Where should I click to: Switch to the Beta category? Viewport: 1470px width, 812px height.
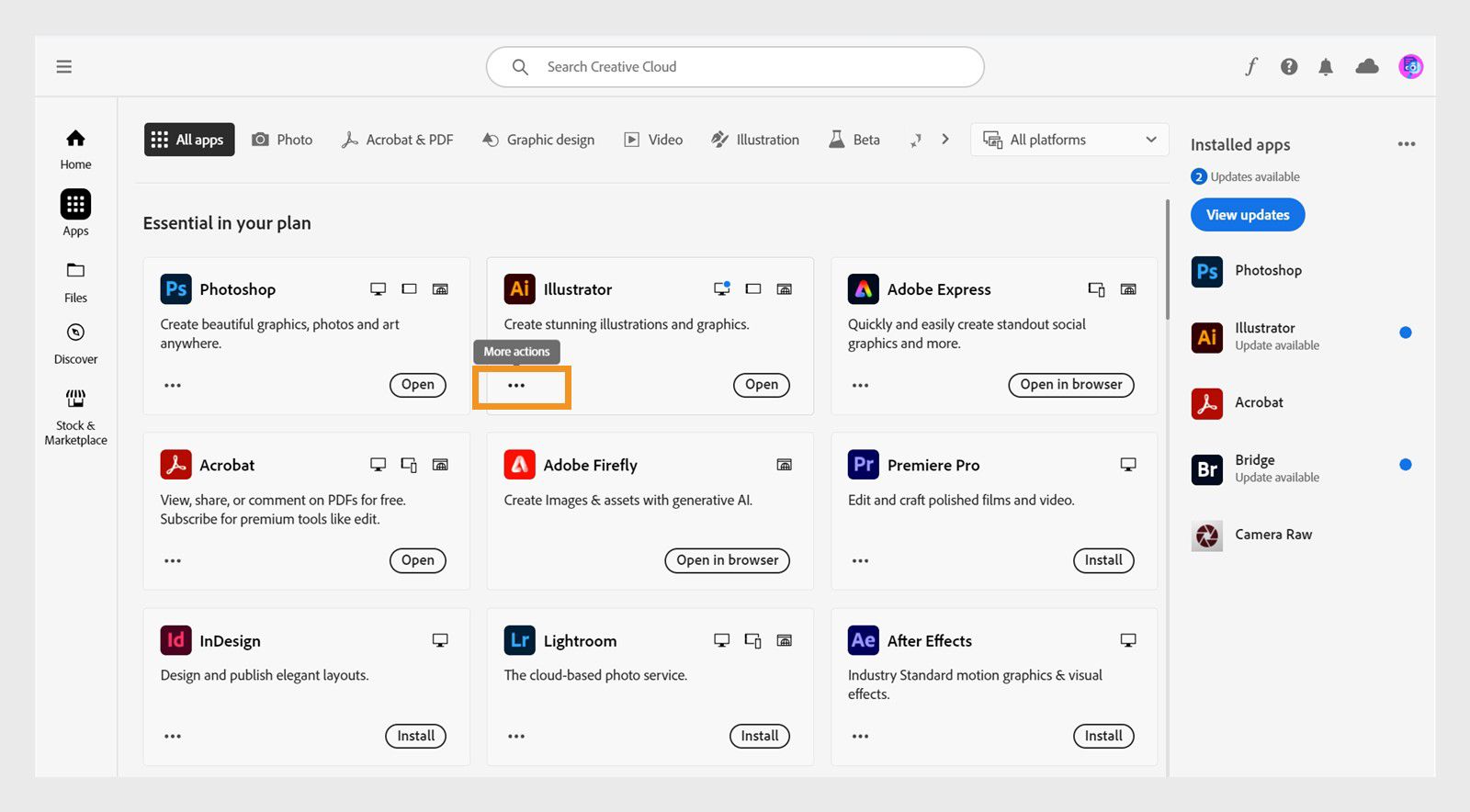(x=854, y=140)
